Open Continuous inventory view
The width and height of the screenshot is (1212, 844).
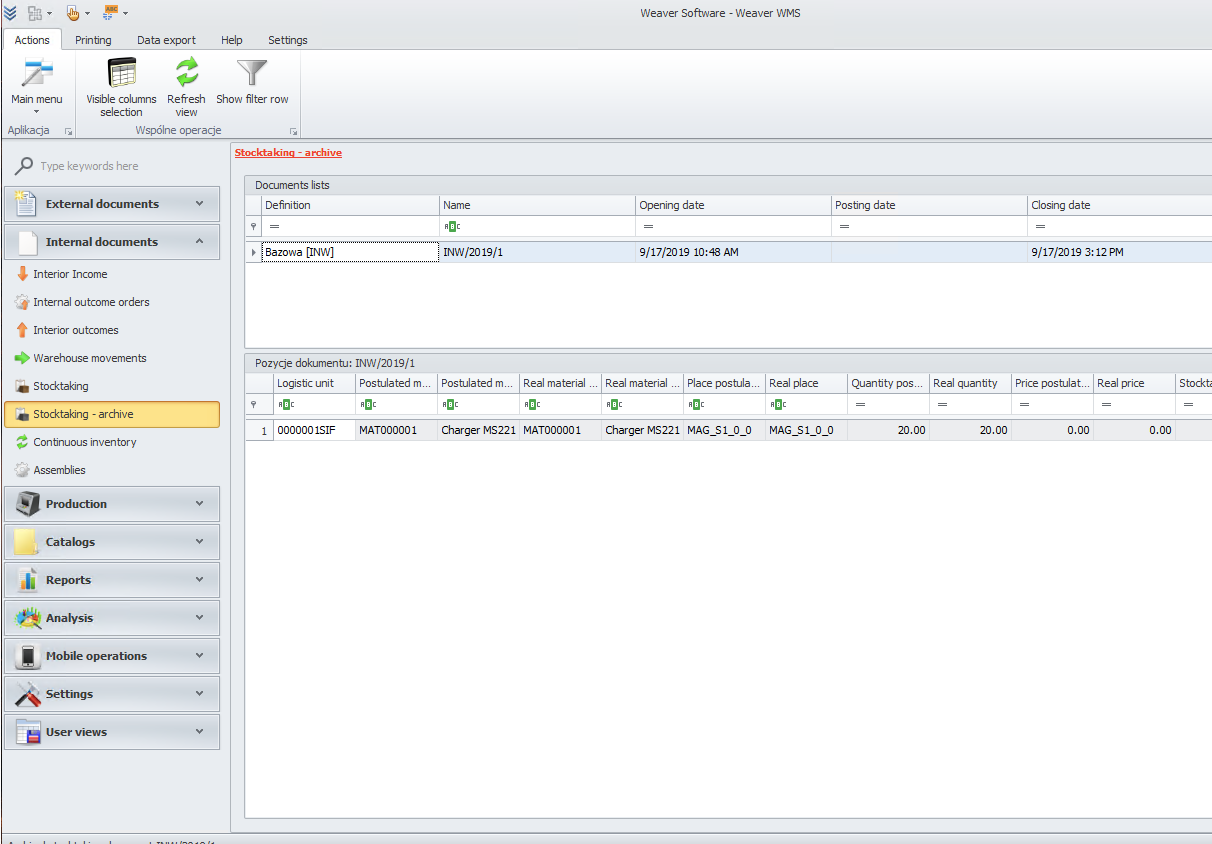tap(85, 442)
